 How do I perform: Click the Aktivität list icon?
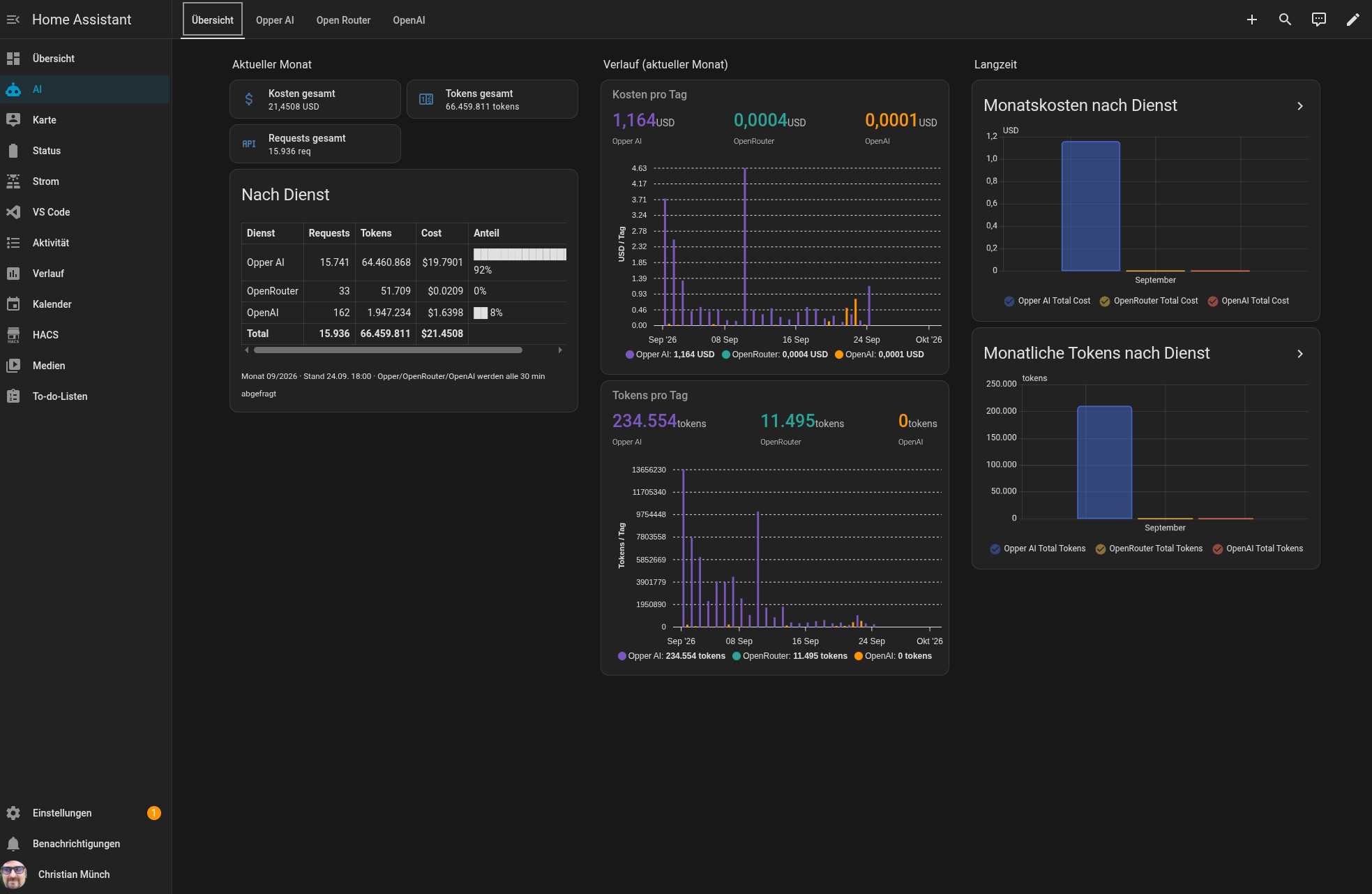tap(13, 243)
